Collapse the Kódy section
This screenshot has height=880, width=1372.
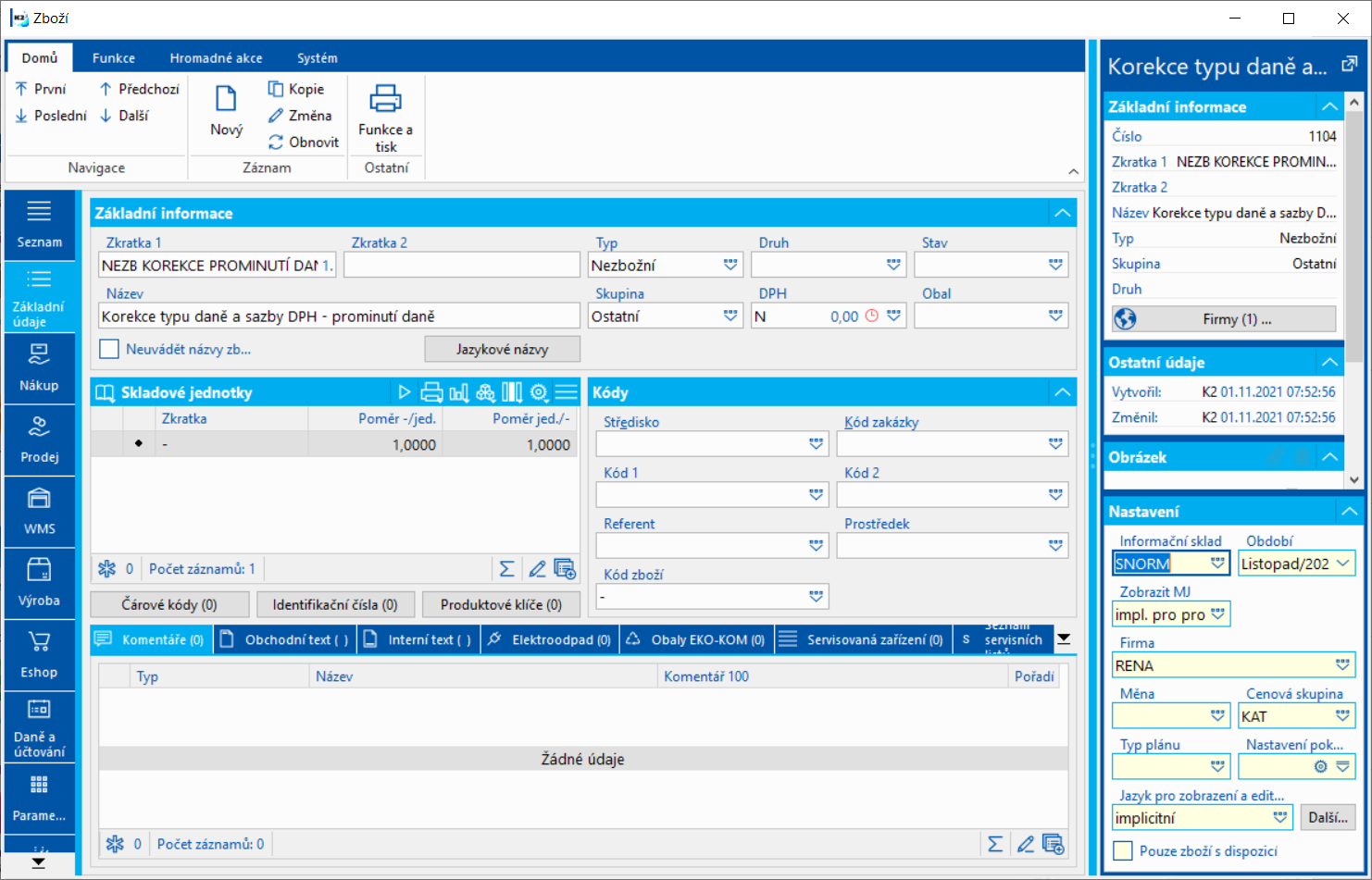coord(1062,392)
